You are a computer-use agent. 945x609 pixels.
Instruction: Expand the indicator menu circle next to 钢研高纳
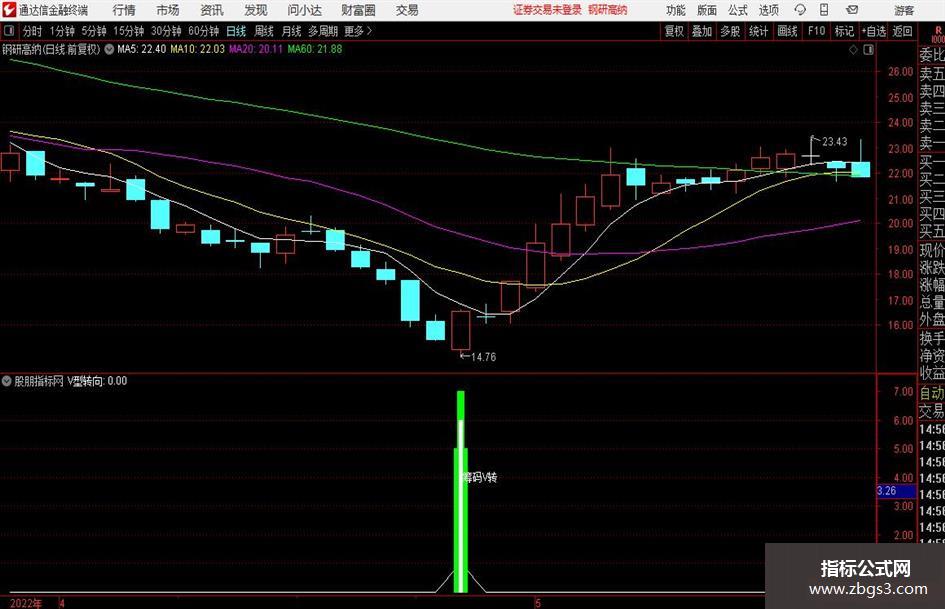click(x=109, y=49)
